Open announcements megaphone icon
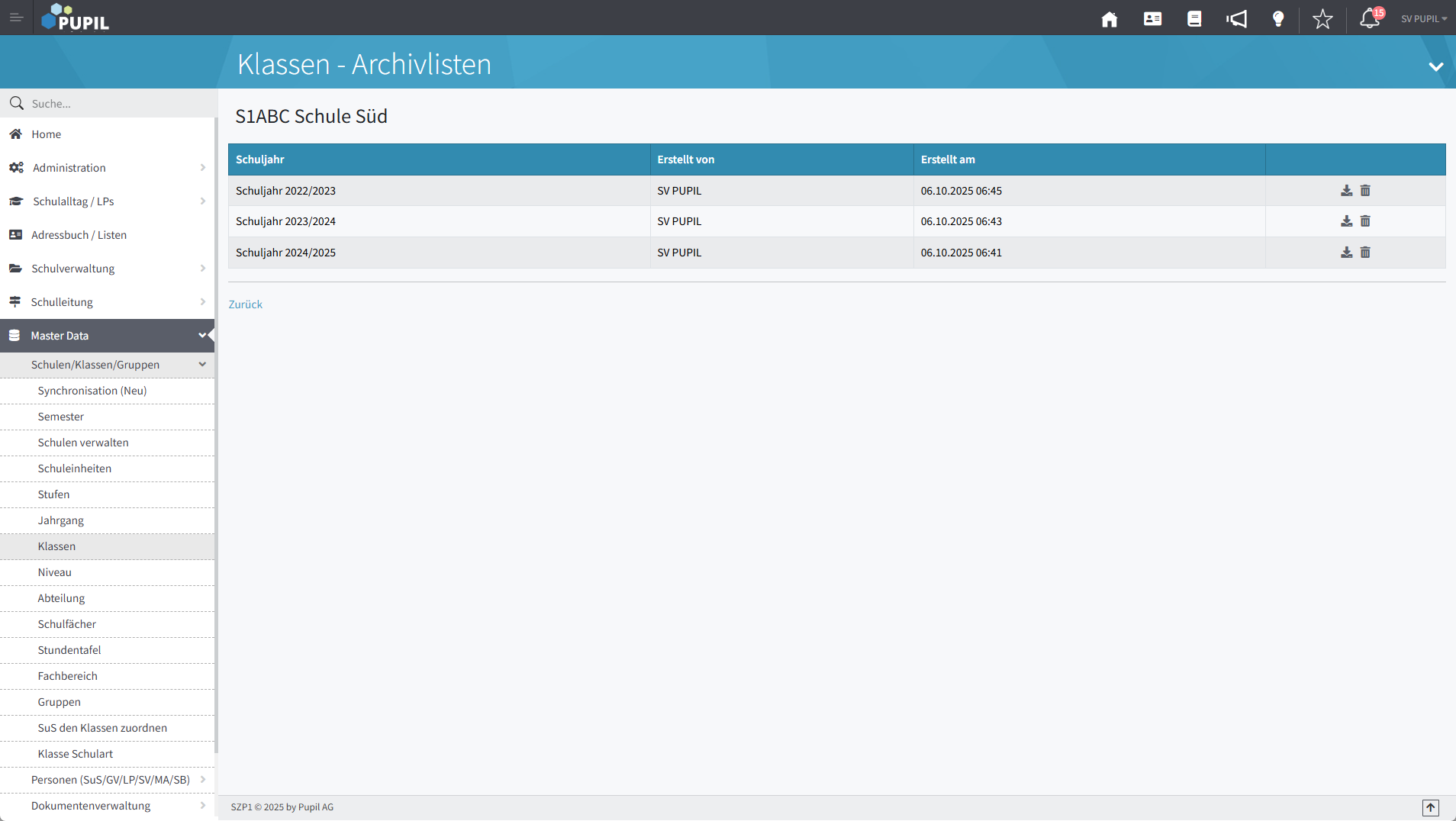The image size is (1456, 821). [x=1237, y=19]
